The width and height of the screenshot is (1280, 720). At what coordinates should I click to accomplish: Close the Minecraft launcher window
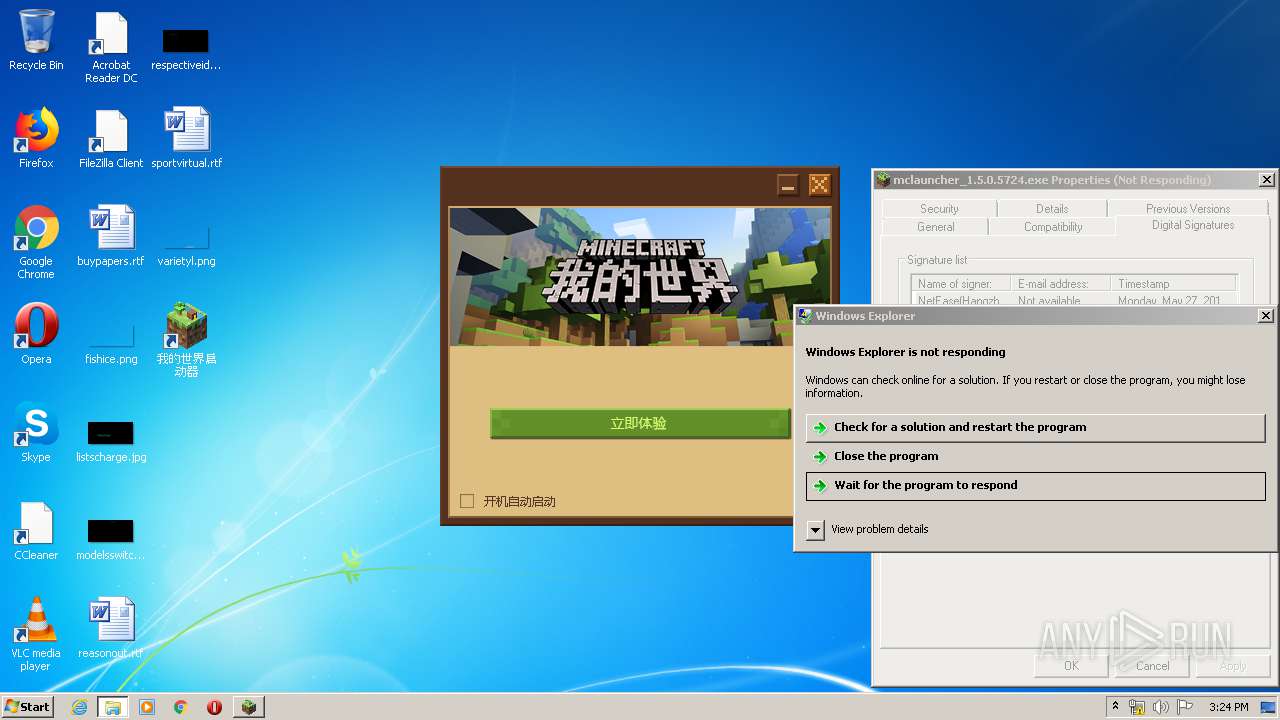click(x=819, y=185)
